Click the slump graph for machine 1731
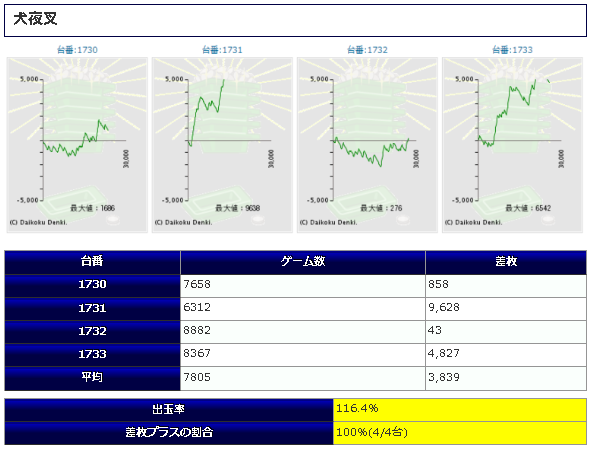Image resolution: width=590 pixels, height=450 pixels. click(x=222, y=145)
